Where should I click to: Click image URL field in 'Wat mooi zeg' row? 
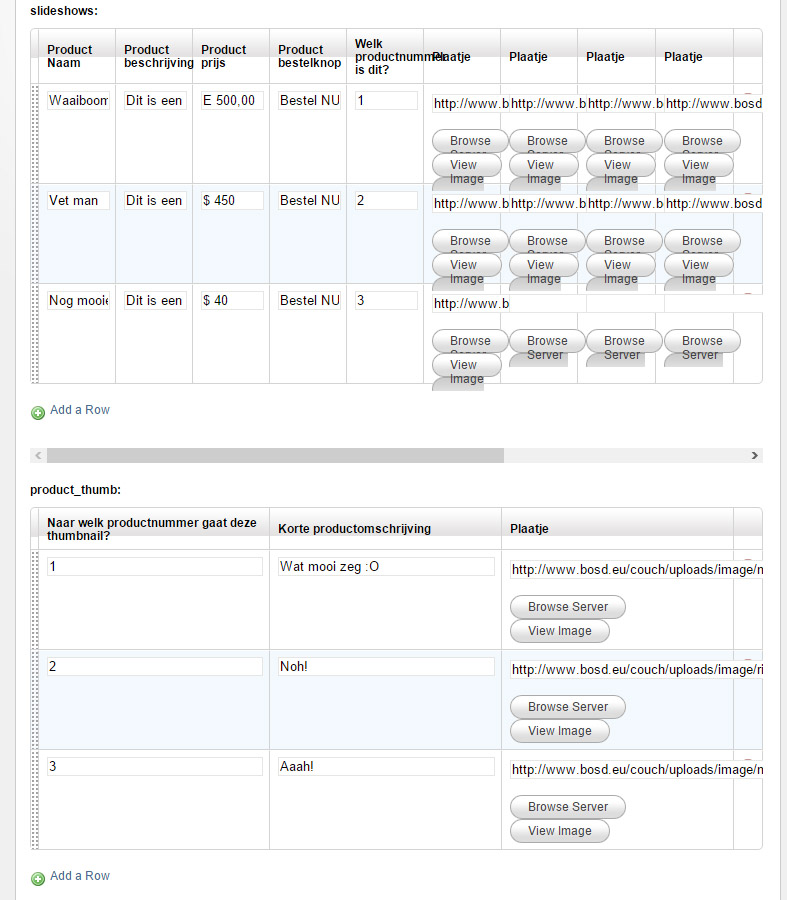point(637,570)
